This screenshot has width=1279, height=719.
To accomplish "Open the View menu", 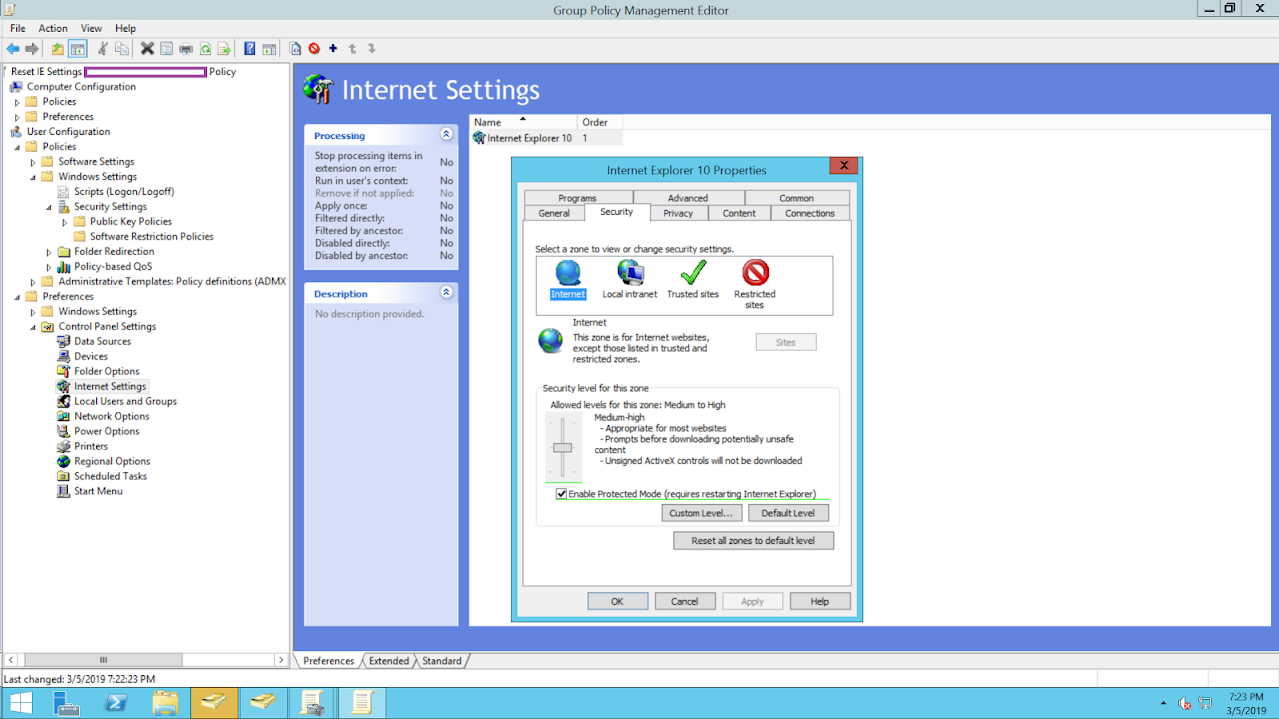I will (x=91, y=29).
